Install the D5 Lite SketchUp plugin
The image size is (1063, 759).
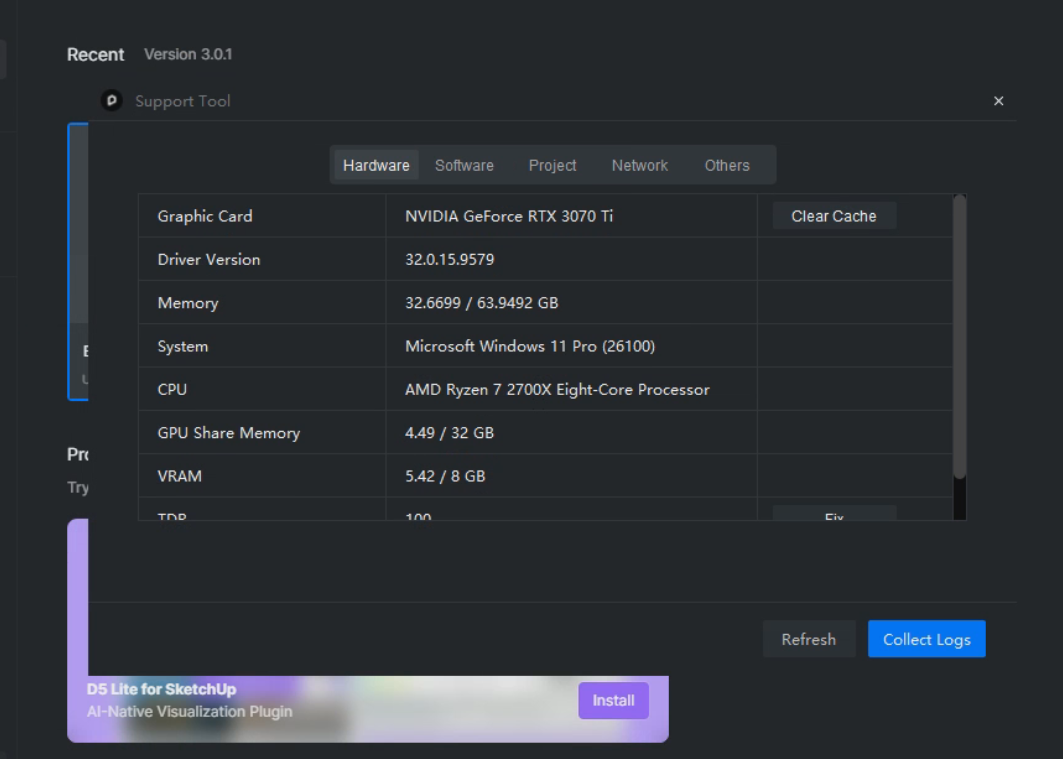click(x=613, y=700)
